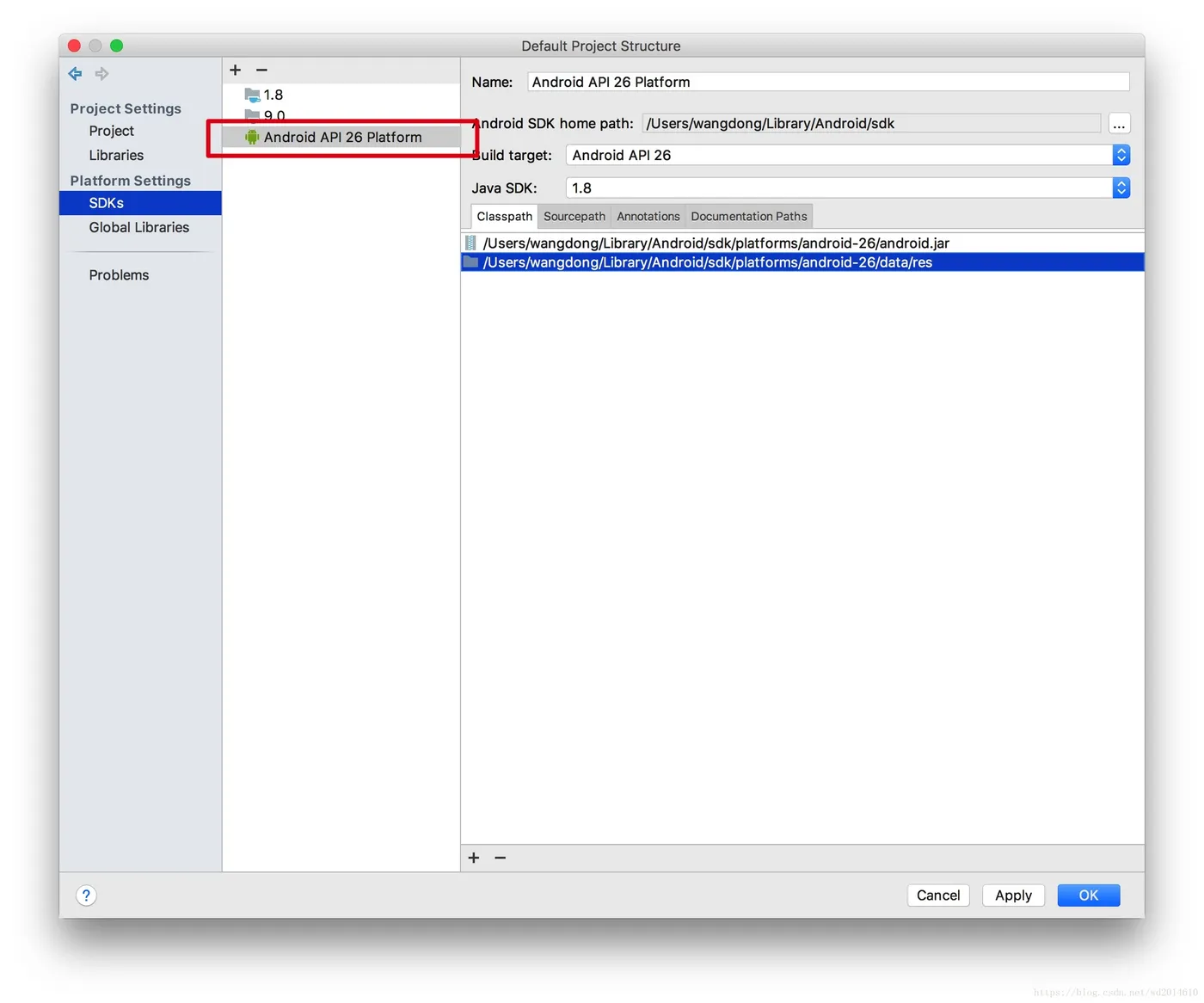Open the Problems page

pyautogui.click(x=119, y=275)
